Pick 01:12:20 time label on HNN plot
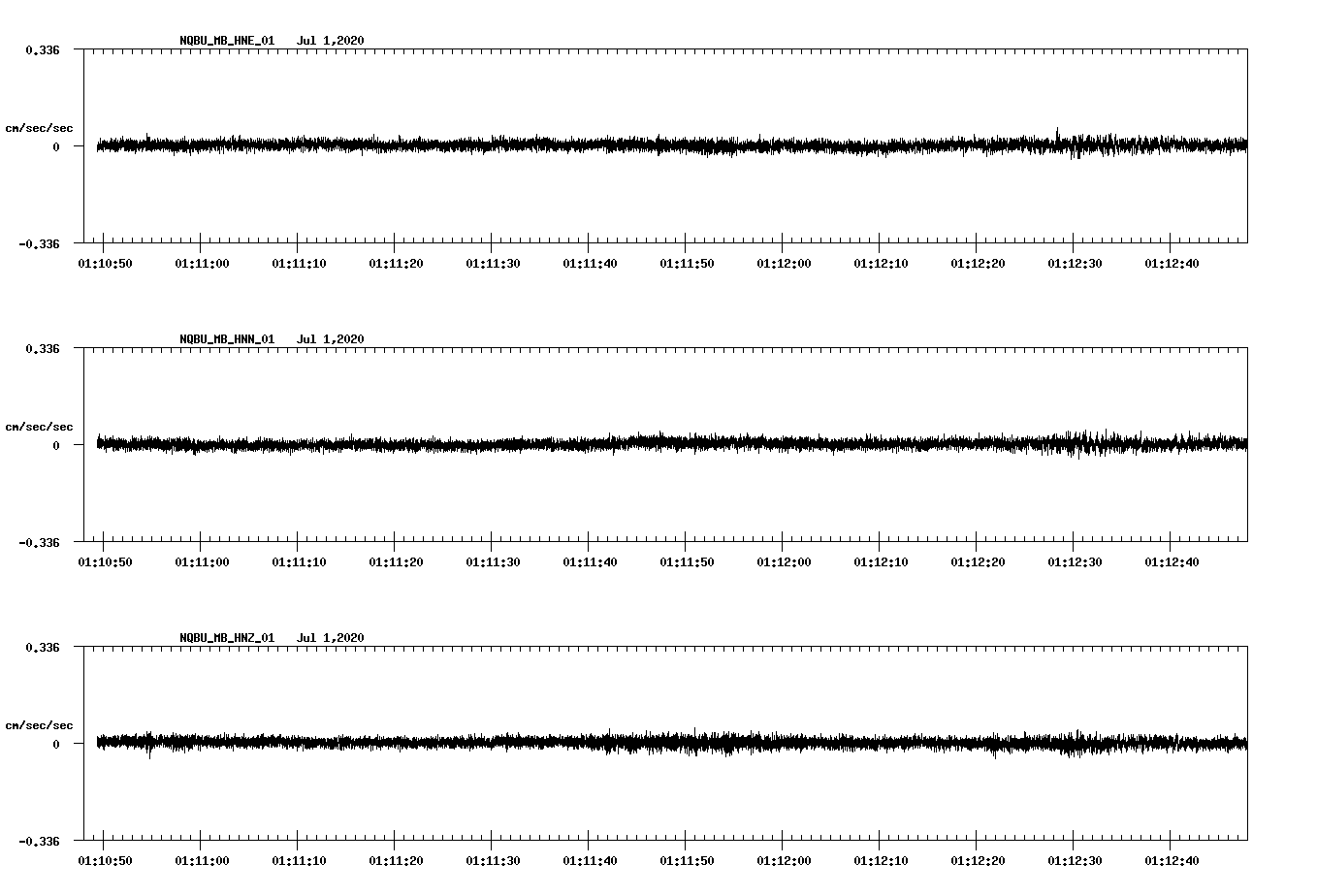Screen dimensions: 1317x896 pyautogui.click(x=978, y=562)
